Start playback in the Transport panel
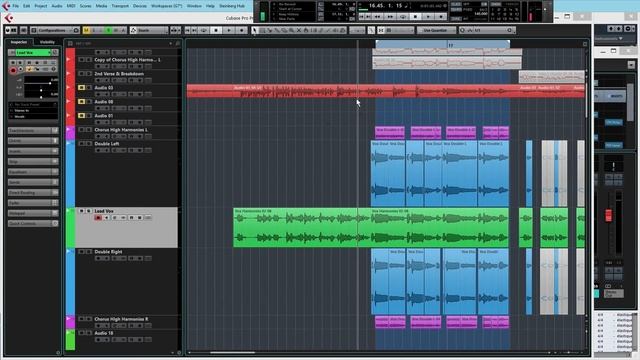 tap(428, 17)
